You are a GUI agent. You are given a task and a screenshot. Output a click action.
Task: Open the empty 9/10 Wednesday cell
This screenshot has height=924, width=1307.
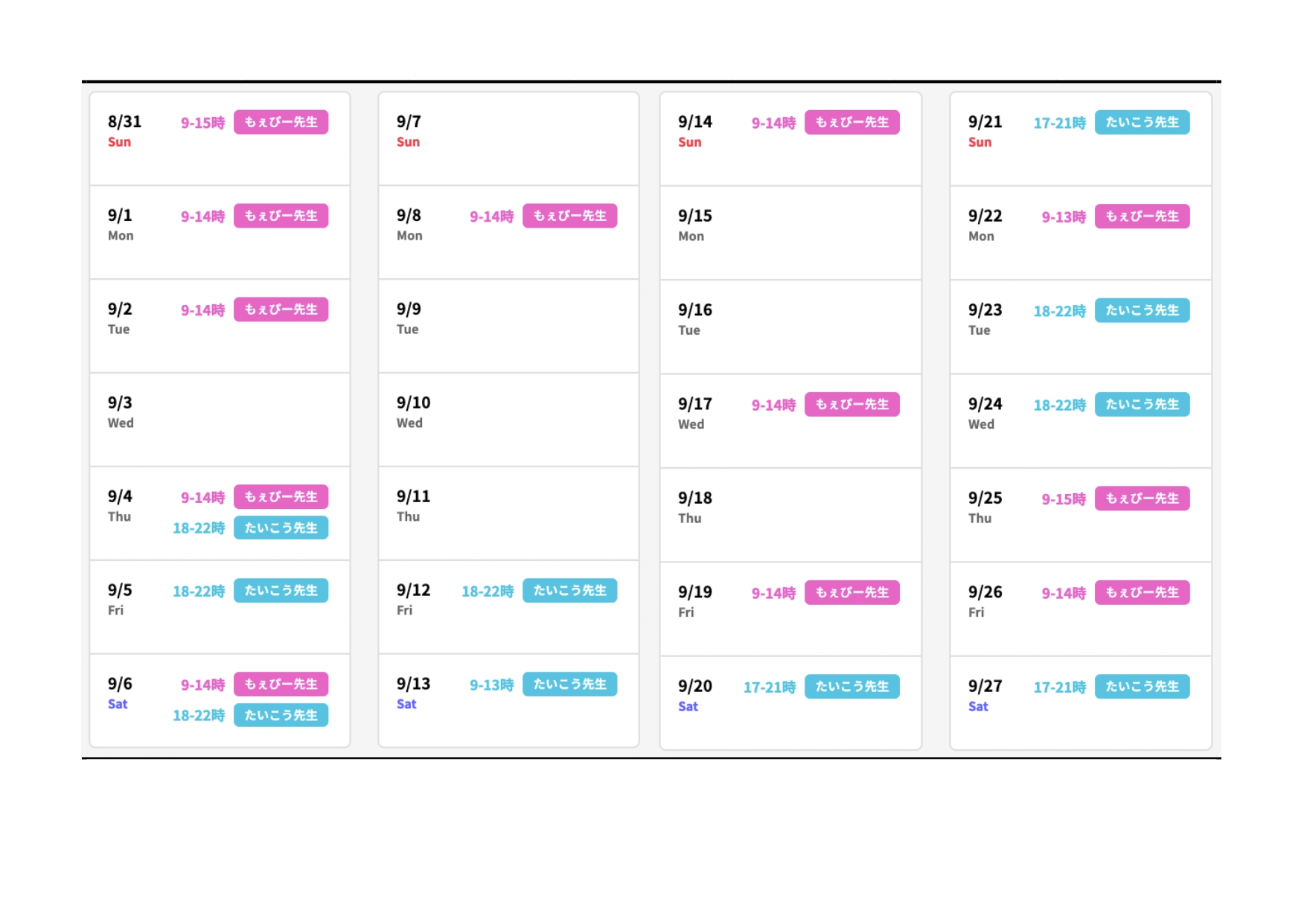508,420
